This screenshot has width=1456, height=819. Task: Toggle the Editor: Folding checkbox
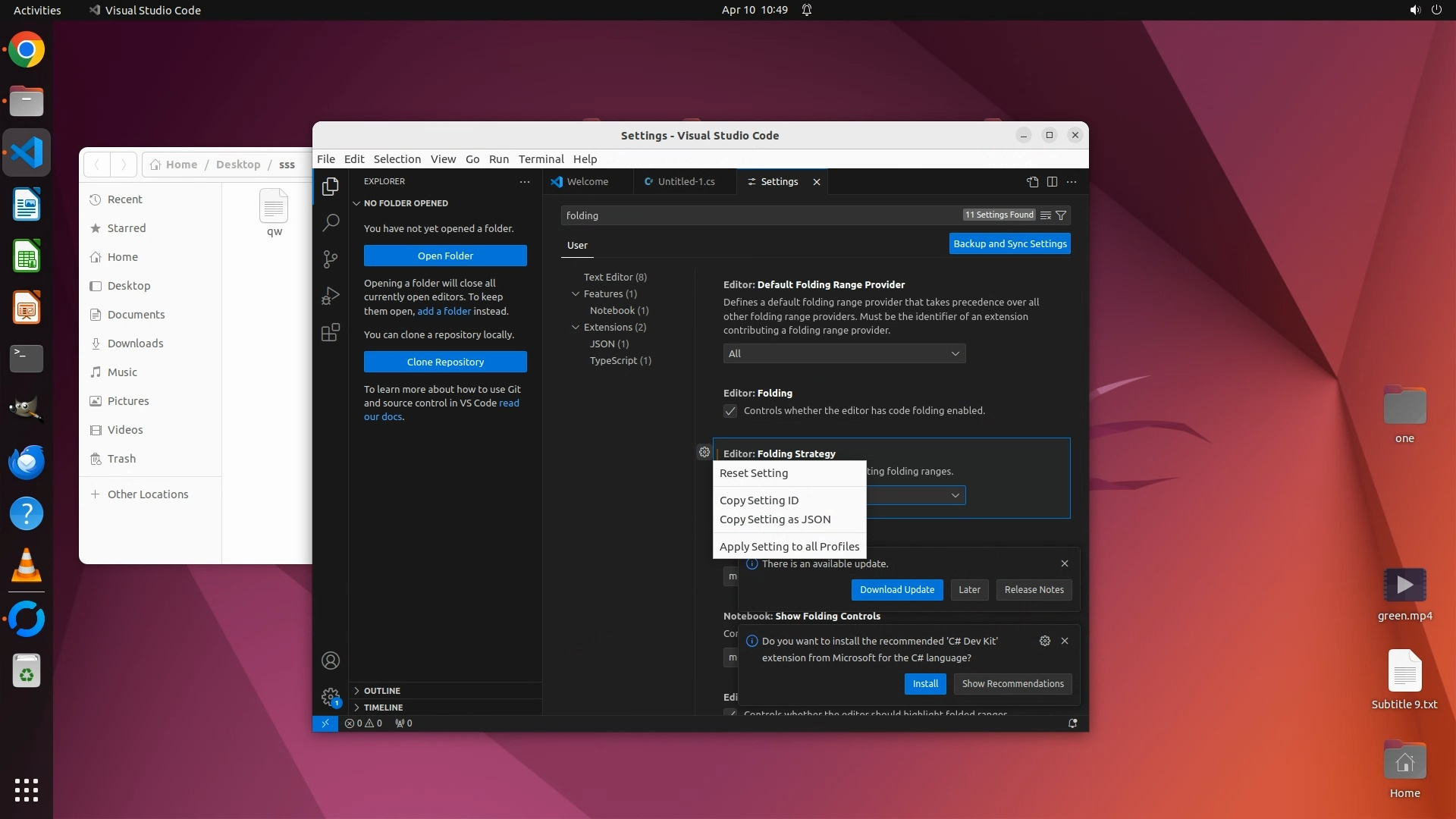point(730,411)
